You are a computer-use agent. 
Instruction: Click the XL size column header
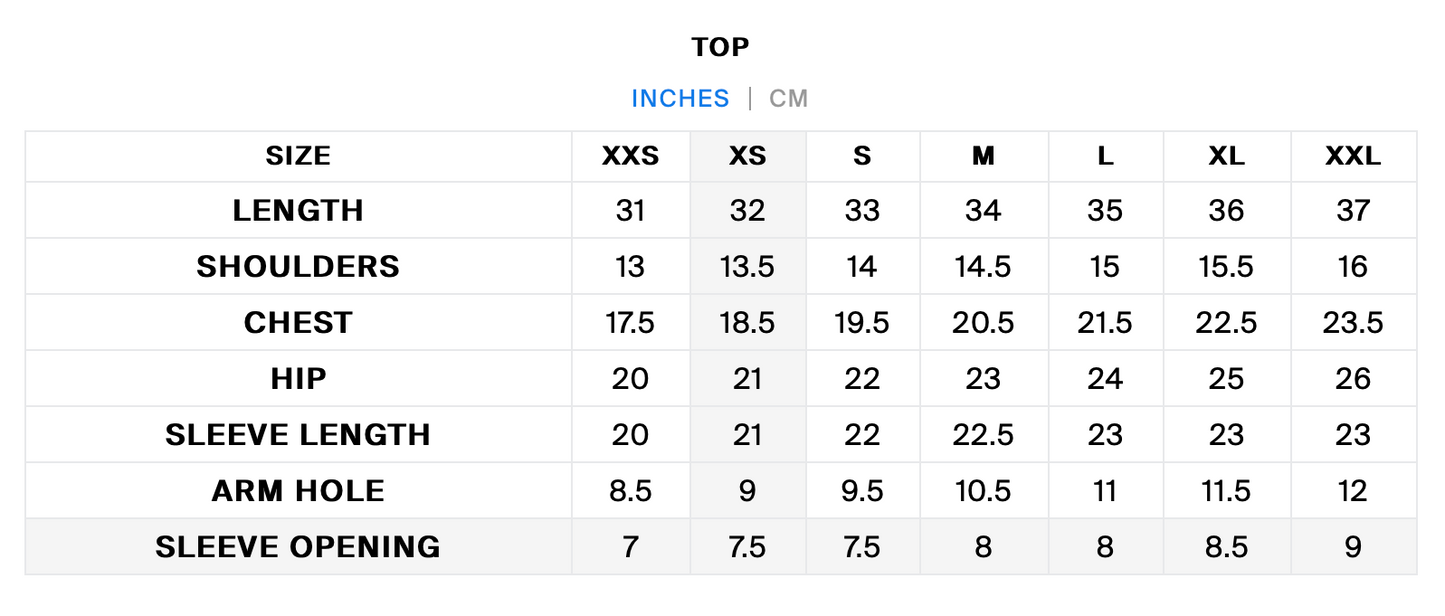1226,156
